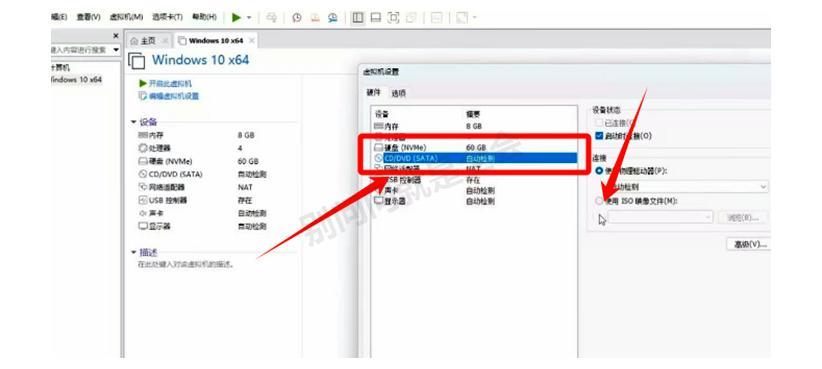Open the 查看(V) menu
The width and height of the screenshot is (822, 369).
pyautogui.click(x=88, y=17)
